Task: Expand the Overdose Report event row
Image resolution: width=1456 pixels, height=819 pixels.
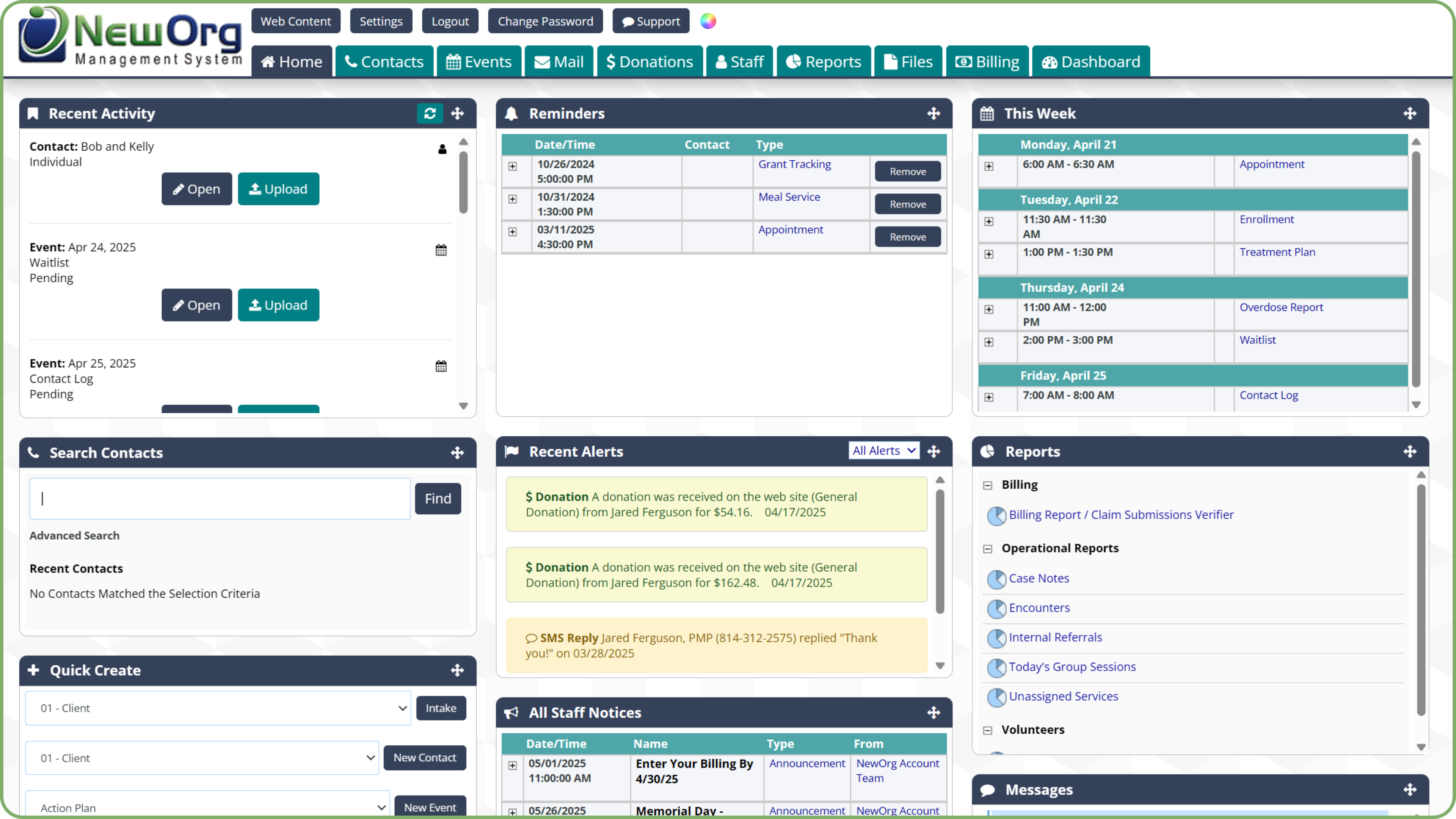Action: 988,309
